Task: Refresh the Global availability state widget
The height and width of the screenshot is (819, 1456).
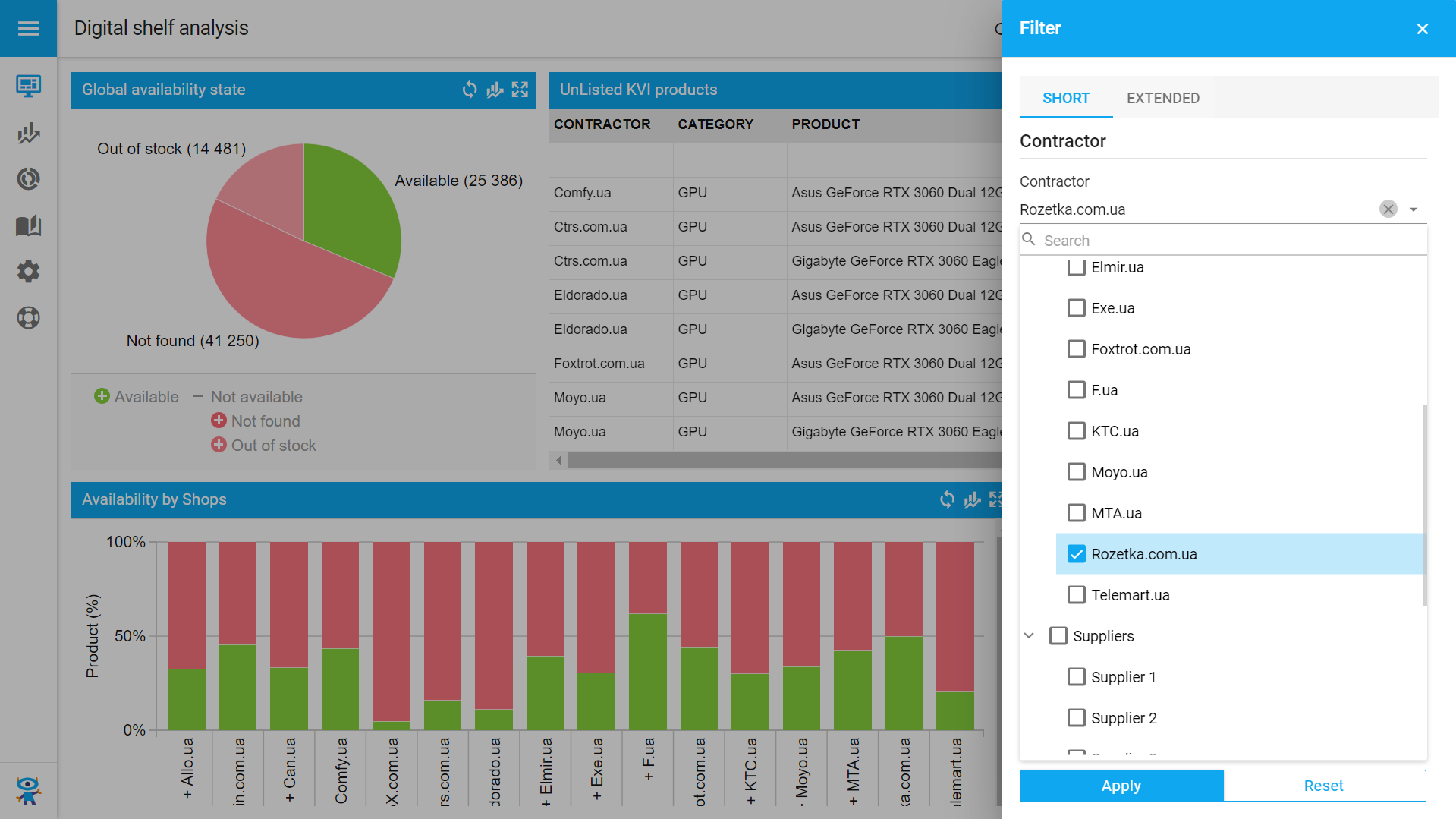Action: 470,90
